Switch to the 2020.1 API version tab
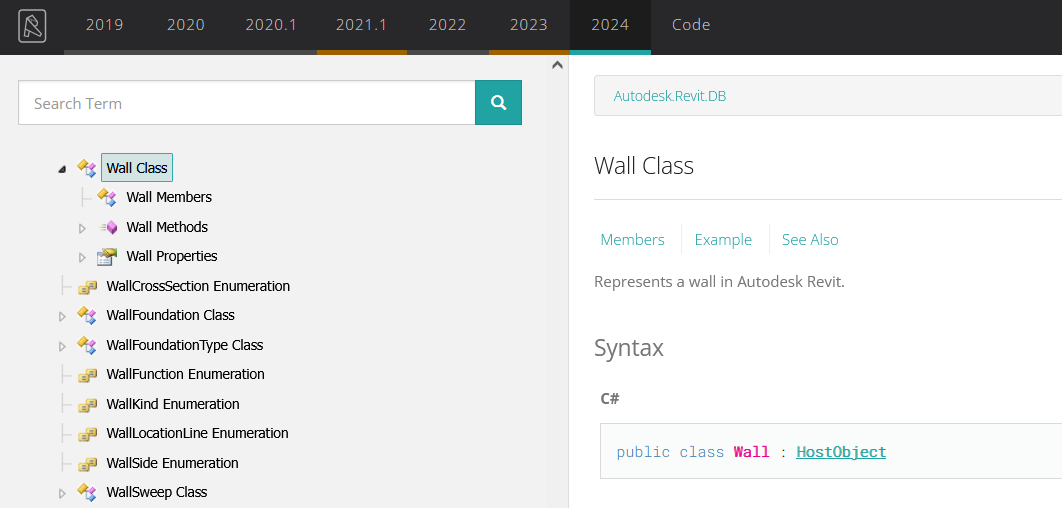Viewport: 1062px width, 508px height. point(271,25)
